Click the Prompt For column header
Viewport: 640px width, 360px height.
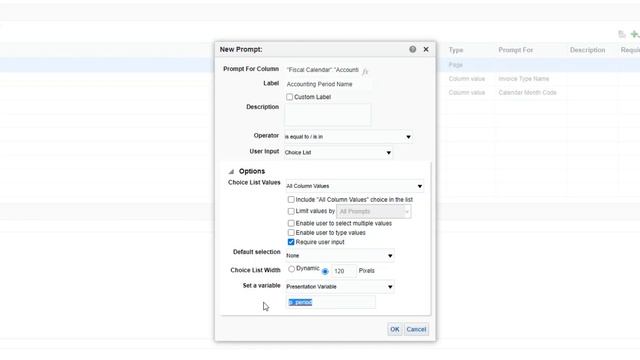[516, 50]
